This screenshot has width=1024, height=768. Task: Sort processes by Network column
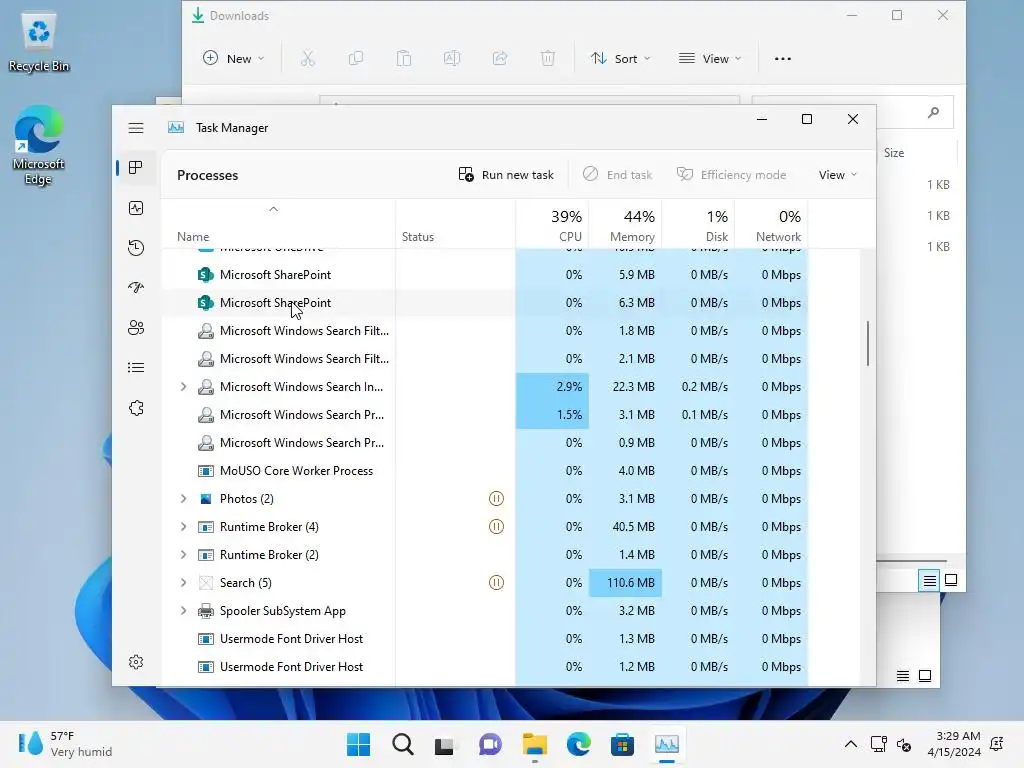coord(771,224)
